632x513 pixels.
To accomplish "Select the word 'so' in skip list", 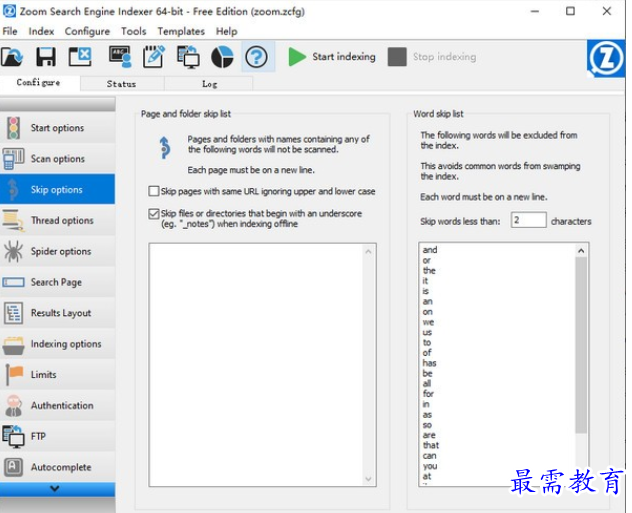I will pos(427,425).
